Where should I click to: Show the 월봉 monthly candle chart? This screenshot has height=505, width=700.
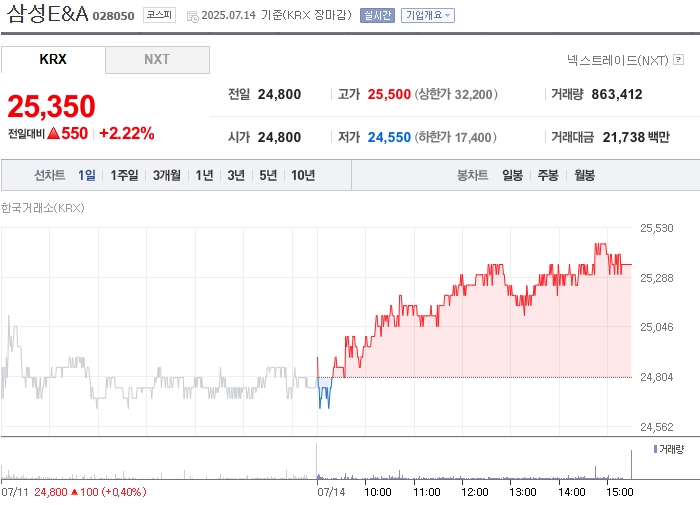tap(584, 175)
